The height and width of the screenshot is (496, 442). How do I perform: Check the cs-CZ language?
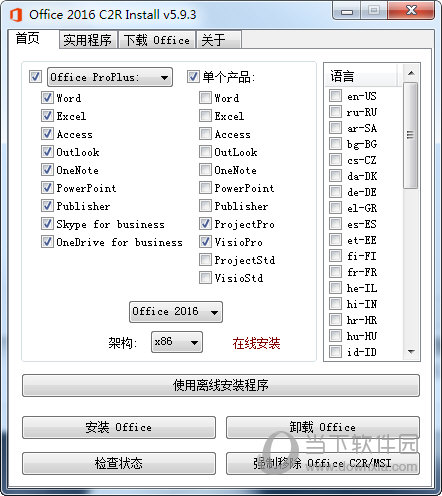point(335,159)
